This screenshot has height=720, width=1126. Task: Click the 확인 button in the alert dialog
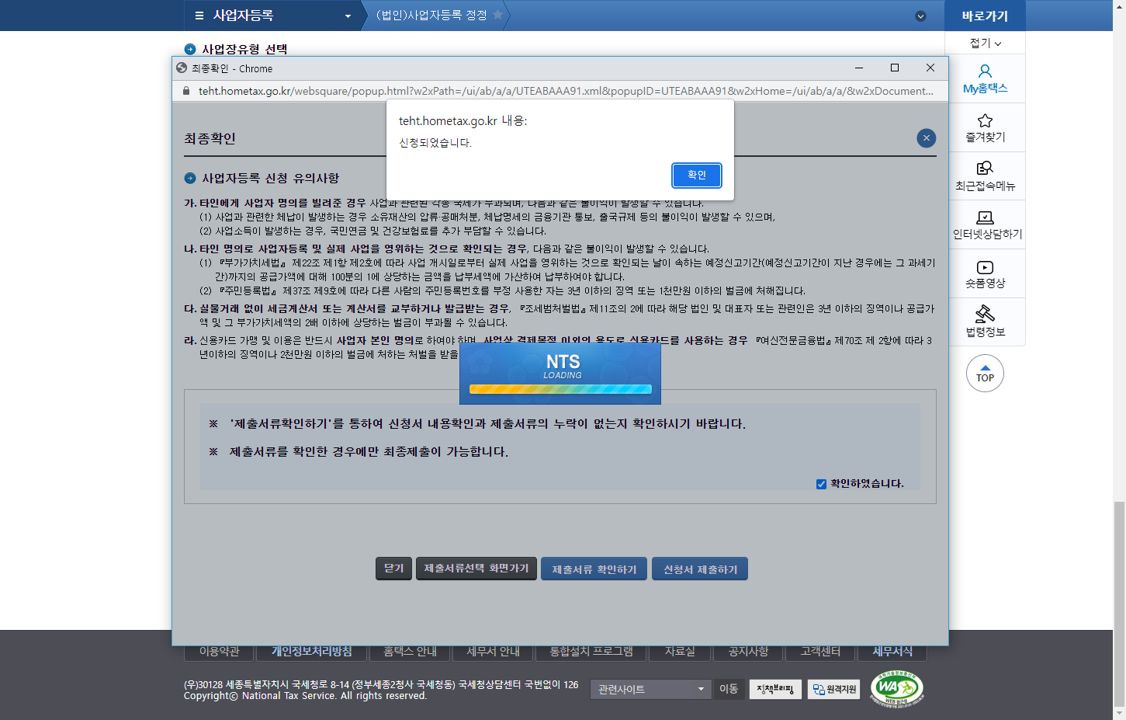point(697,175)
